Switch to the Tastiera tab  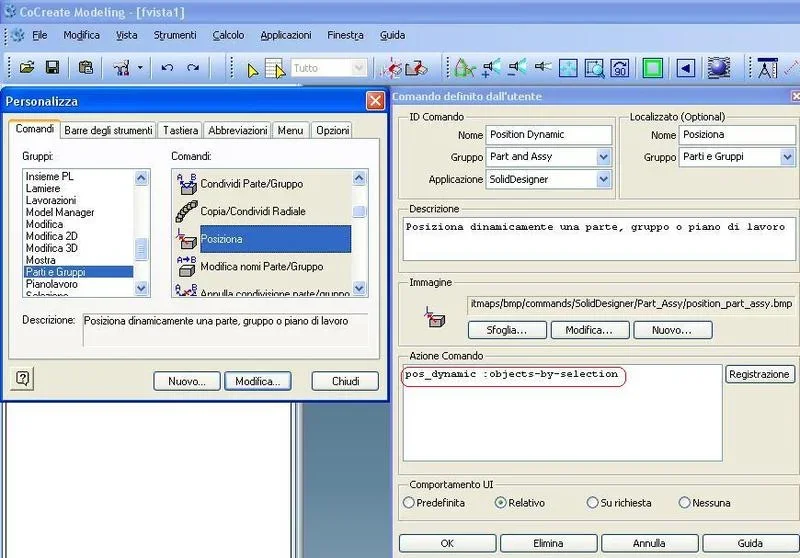point(181,130)
